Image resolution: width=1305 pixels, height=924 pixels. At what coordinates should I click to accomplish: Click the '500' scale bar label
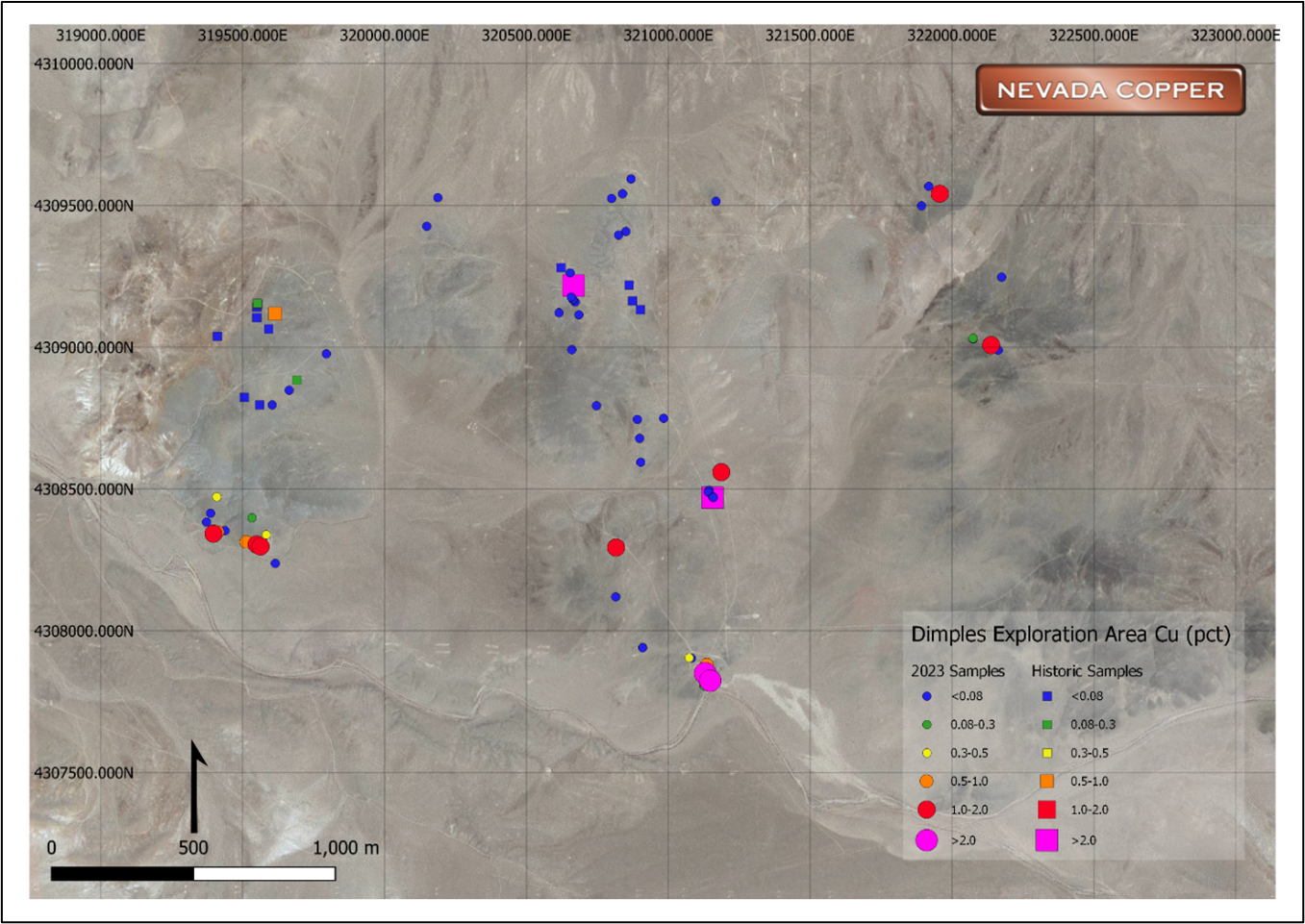pos(193,848)
